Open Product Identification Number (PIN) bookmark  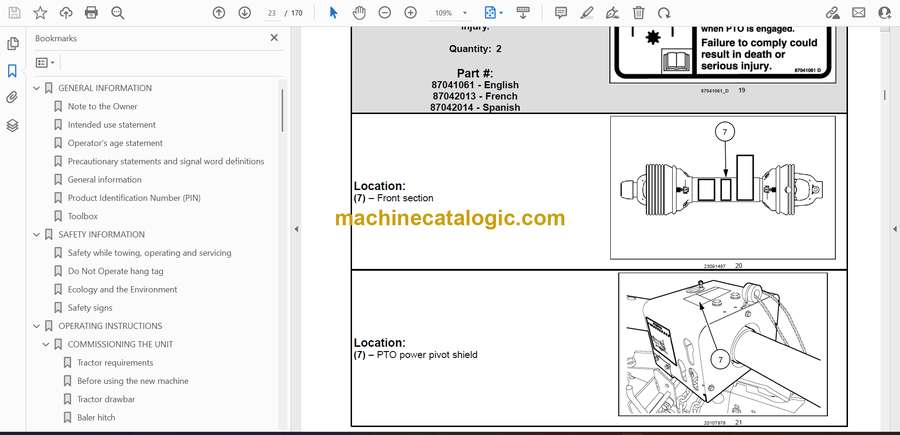(x=134, y=198)
